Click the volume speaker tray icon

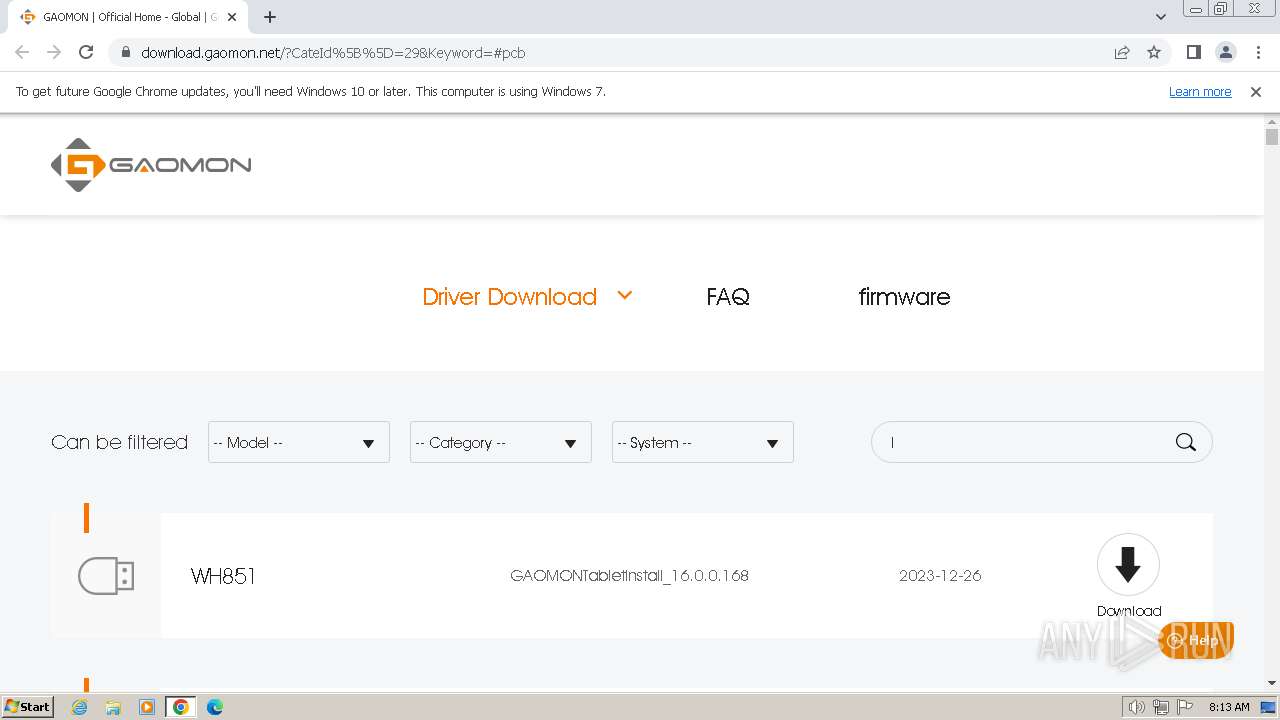1137,707
